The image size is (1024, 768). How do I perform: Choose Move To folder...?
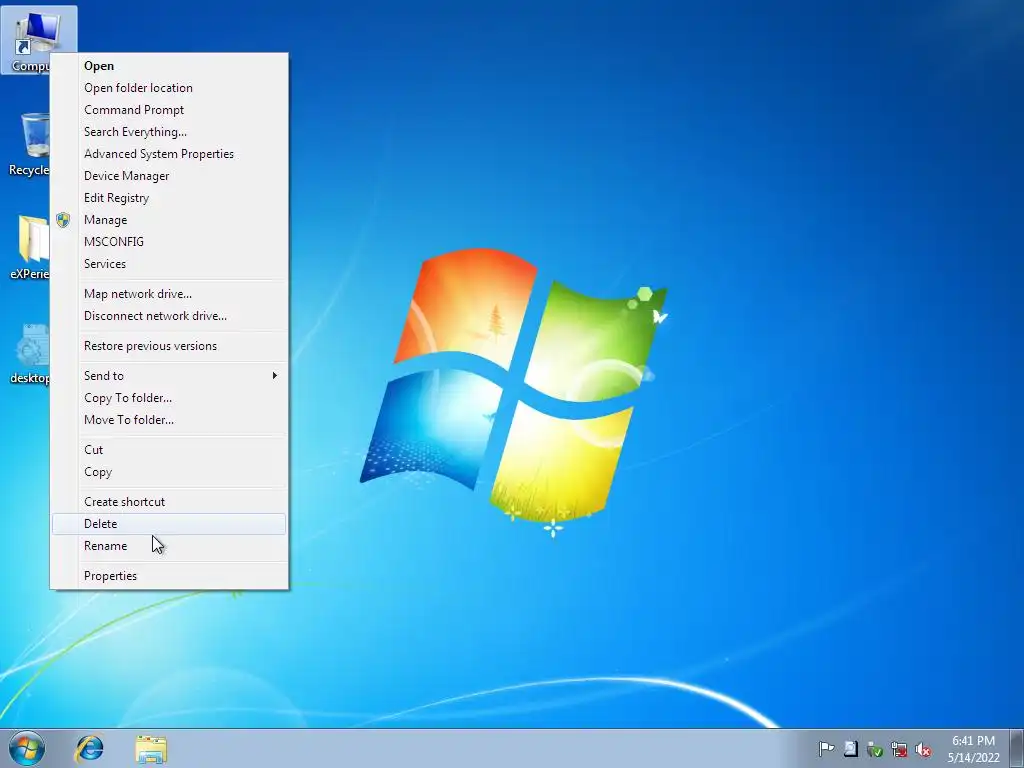click(x=169, y=420)
